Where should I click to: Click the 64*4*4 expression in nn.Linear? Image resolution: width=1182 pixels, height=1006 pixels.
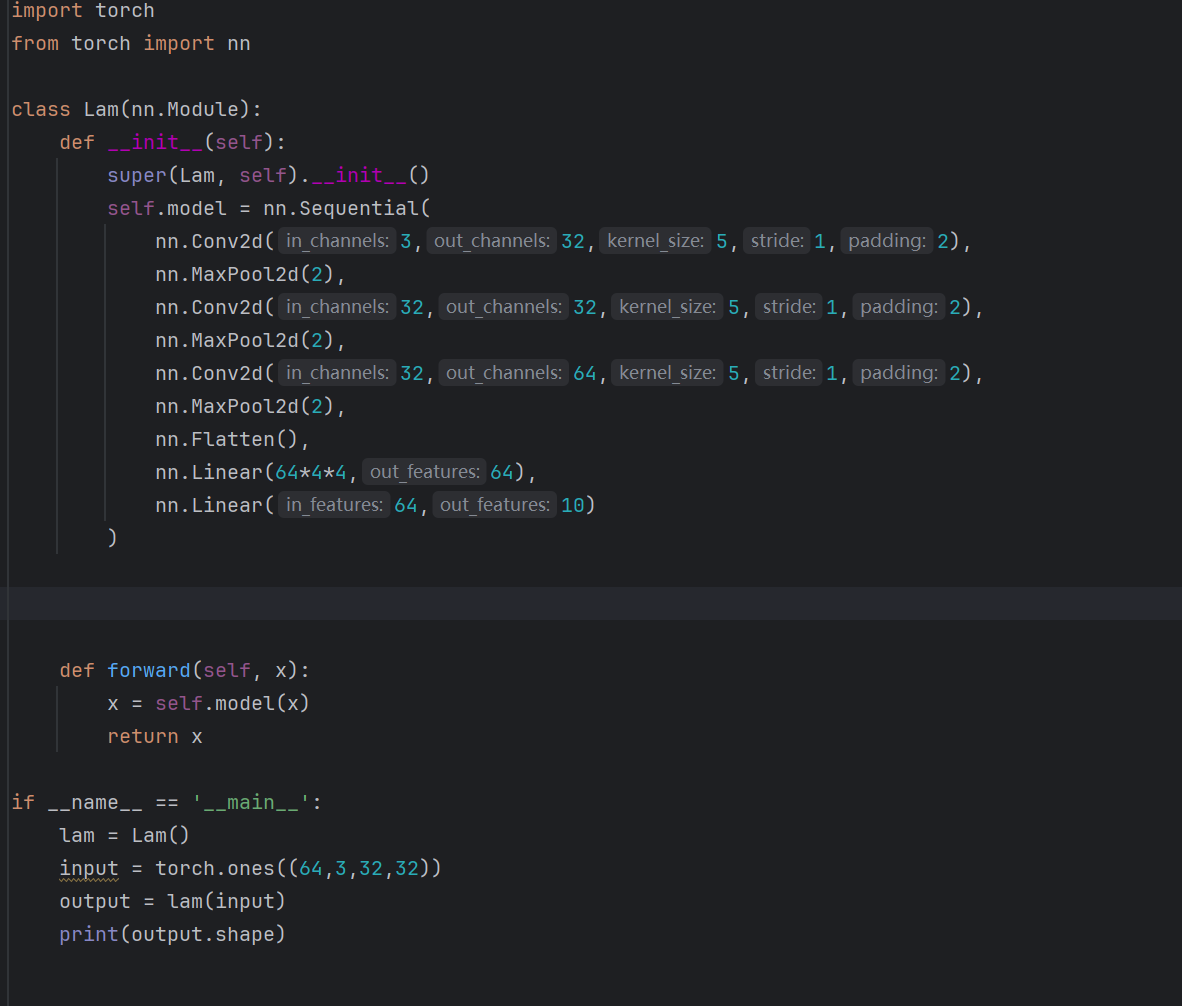tap(311, 472)
